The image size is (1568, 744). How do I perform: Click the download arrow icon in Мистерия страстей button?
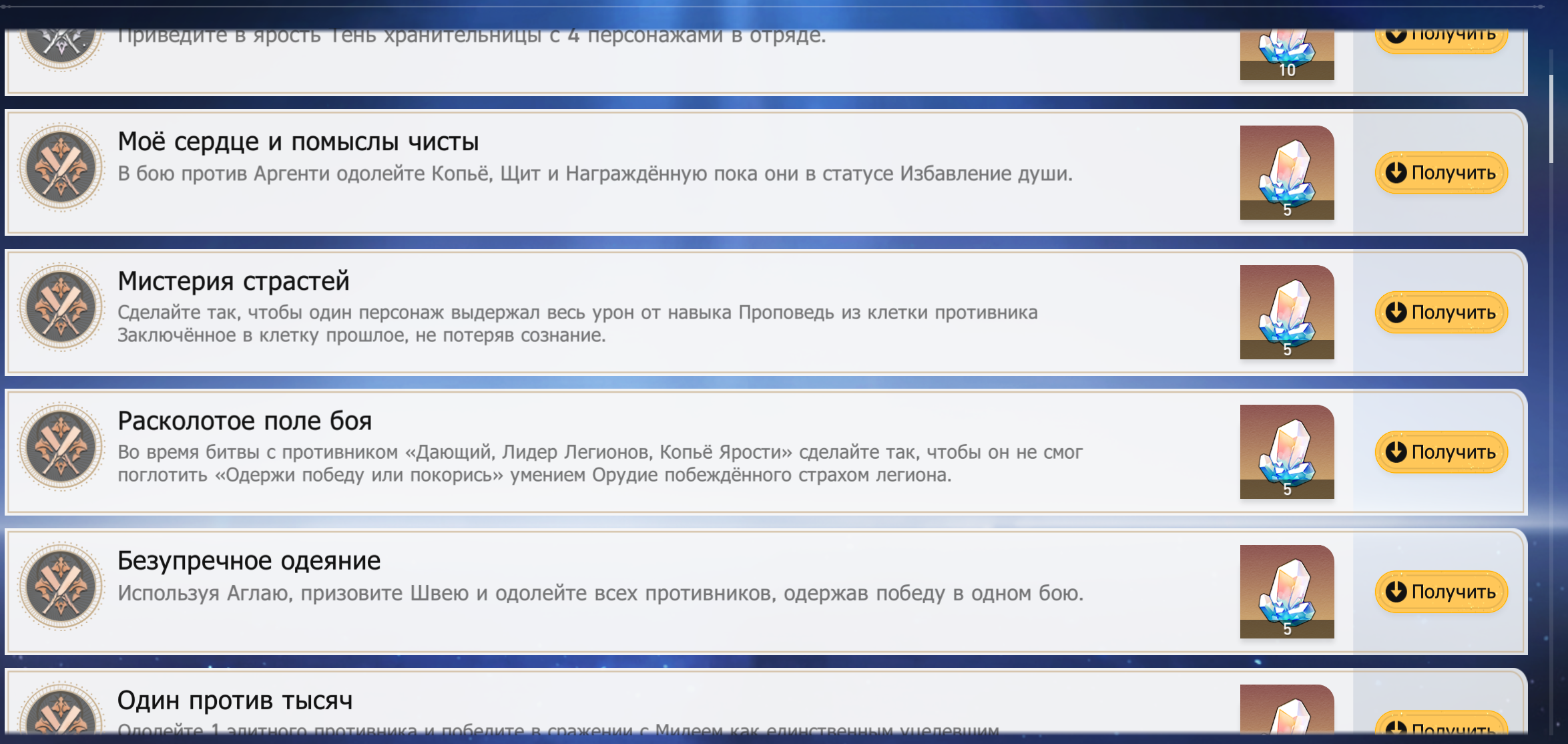pyautogui.click(x=1396, y=313)
